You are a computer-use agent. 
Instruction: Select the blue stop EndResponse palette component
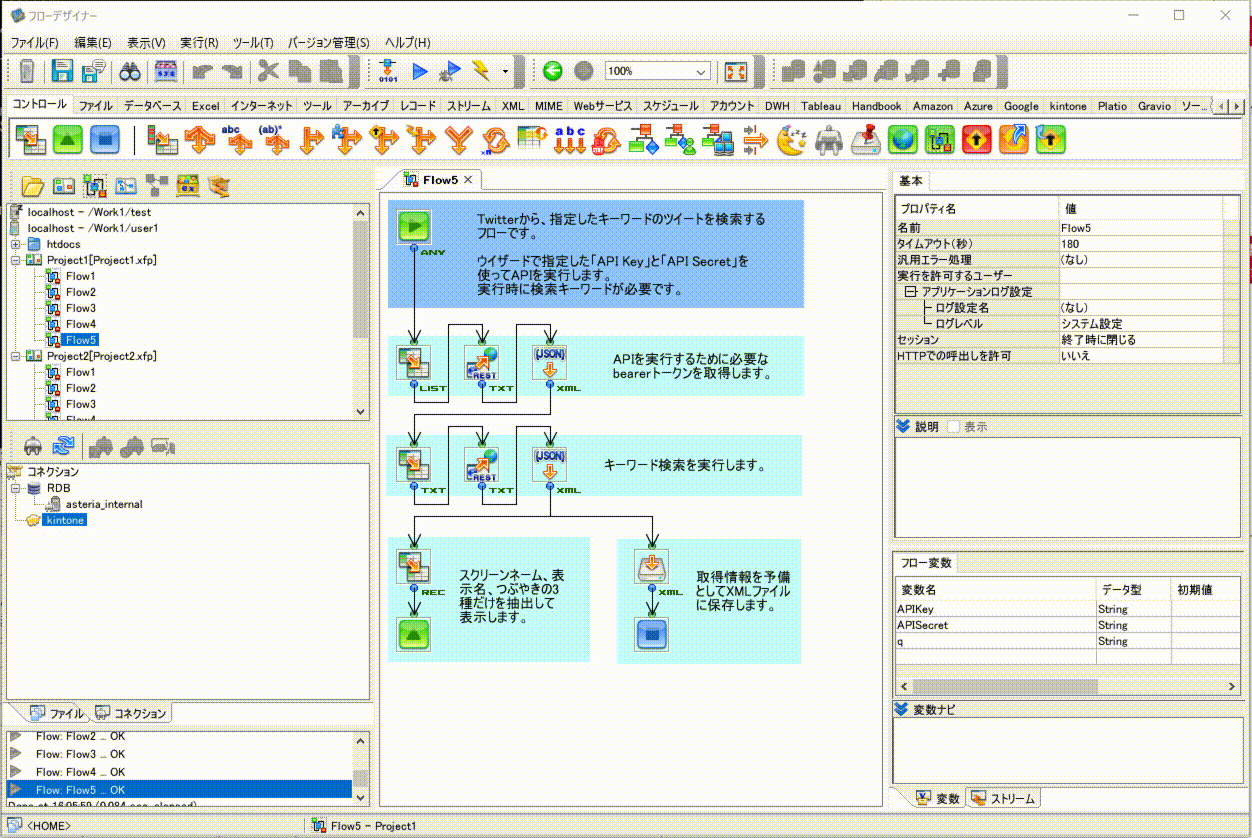click(105, 139)
